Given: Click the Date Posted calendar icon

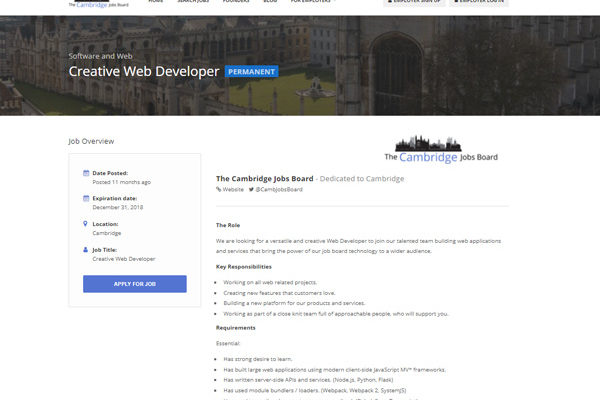Looking at the screenshot, I should 86,173.
